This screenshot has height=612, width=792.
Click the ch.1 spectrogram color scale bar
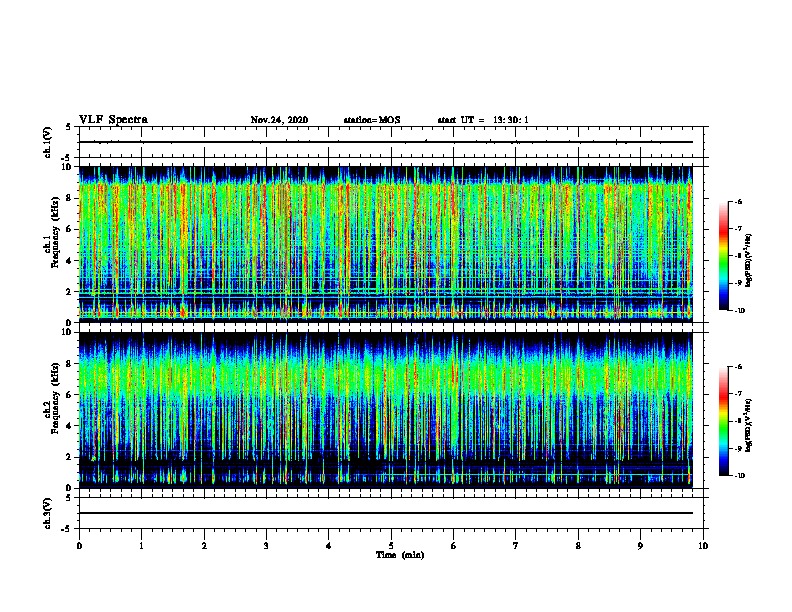coord(724,256)
